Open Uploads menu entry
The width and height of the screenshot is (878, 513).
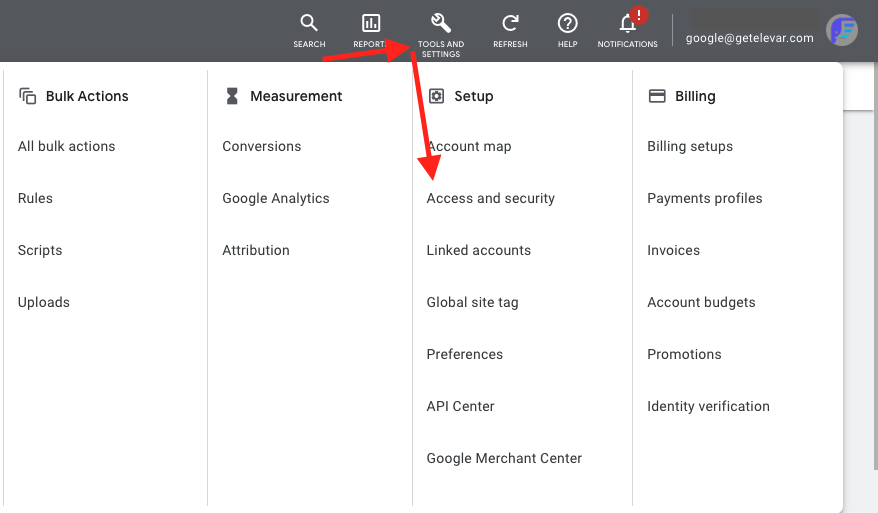[x=44, y=302]
